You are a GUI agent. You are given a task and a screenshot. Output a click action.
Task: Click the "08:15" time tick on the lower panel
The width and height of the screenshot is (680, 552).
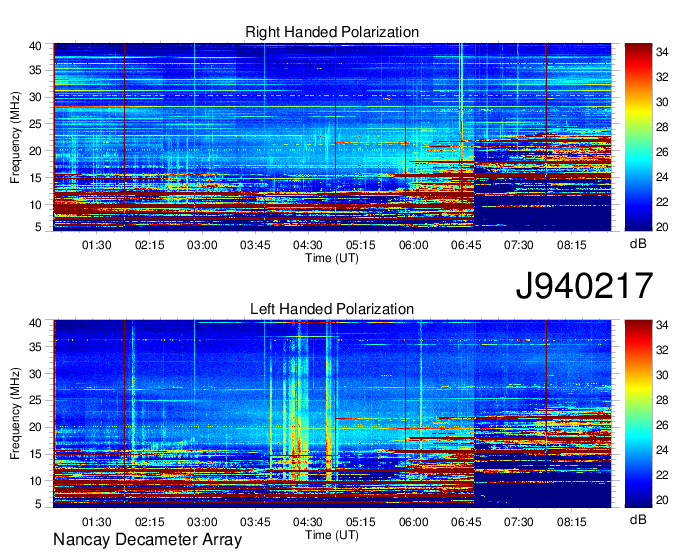(572, 522)
